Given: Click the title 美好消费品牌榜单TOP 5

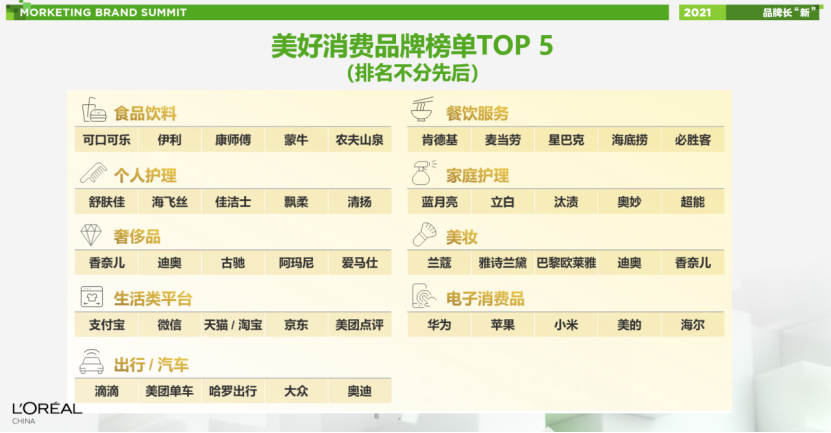Looking at the screenshot, I should click(412, 46).
